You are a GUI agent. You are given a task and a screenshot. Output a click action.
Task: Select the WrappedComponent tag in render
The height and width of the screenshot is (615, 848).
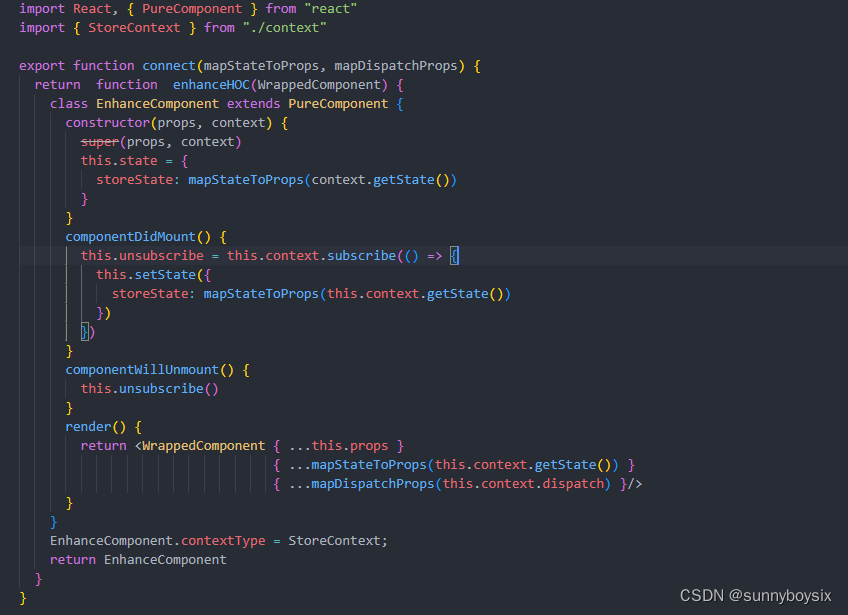pyautogui.click(x=201, y=445)
